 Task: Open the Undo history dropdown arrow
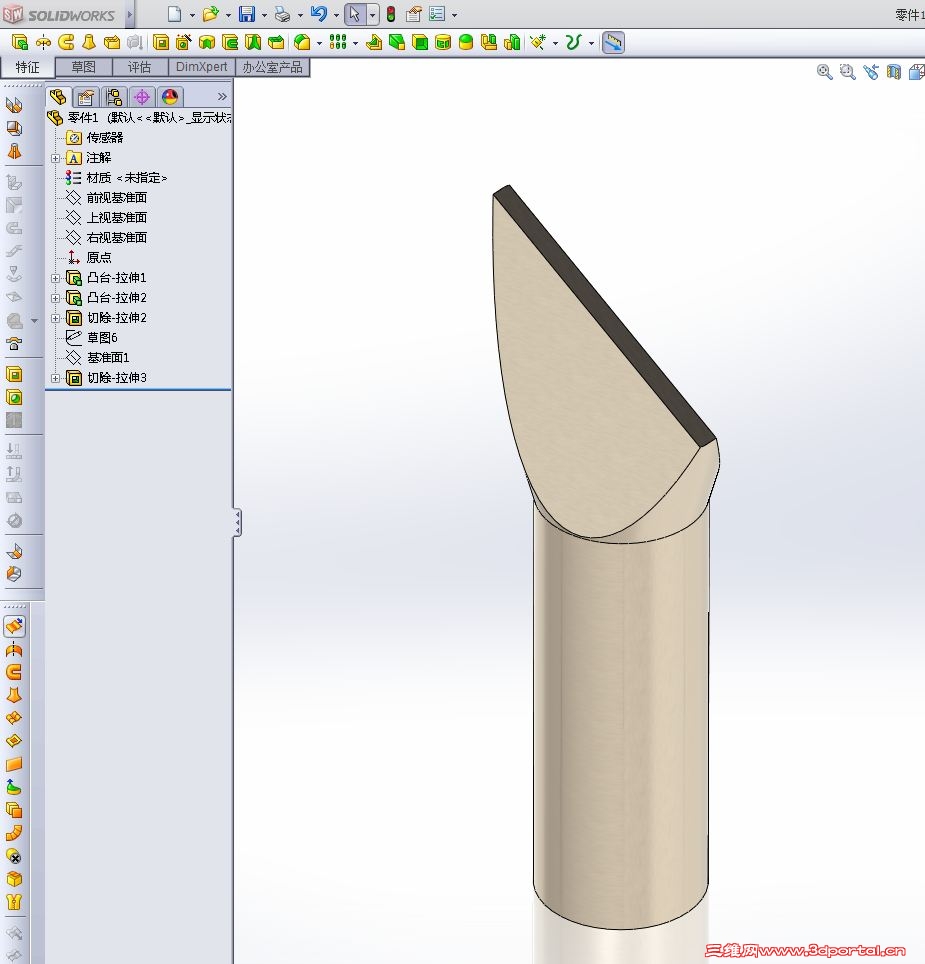pos(336,15)
